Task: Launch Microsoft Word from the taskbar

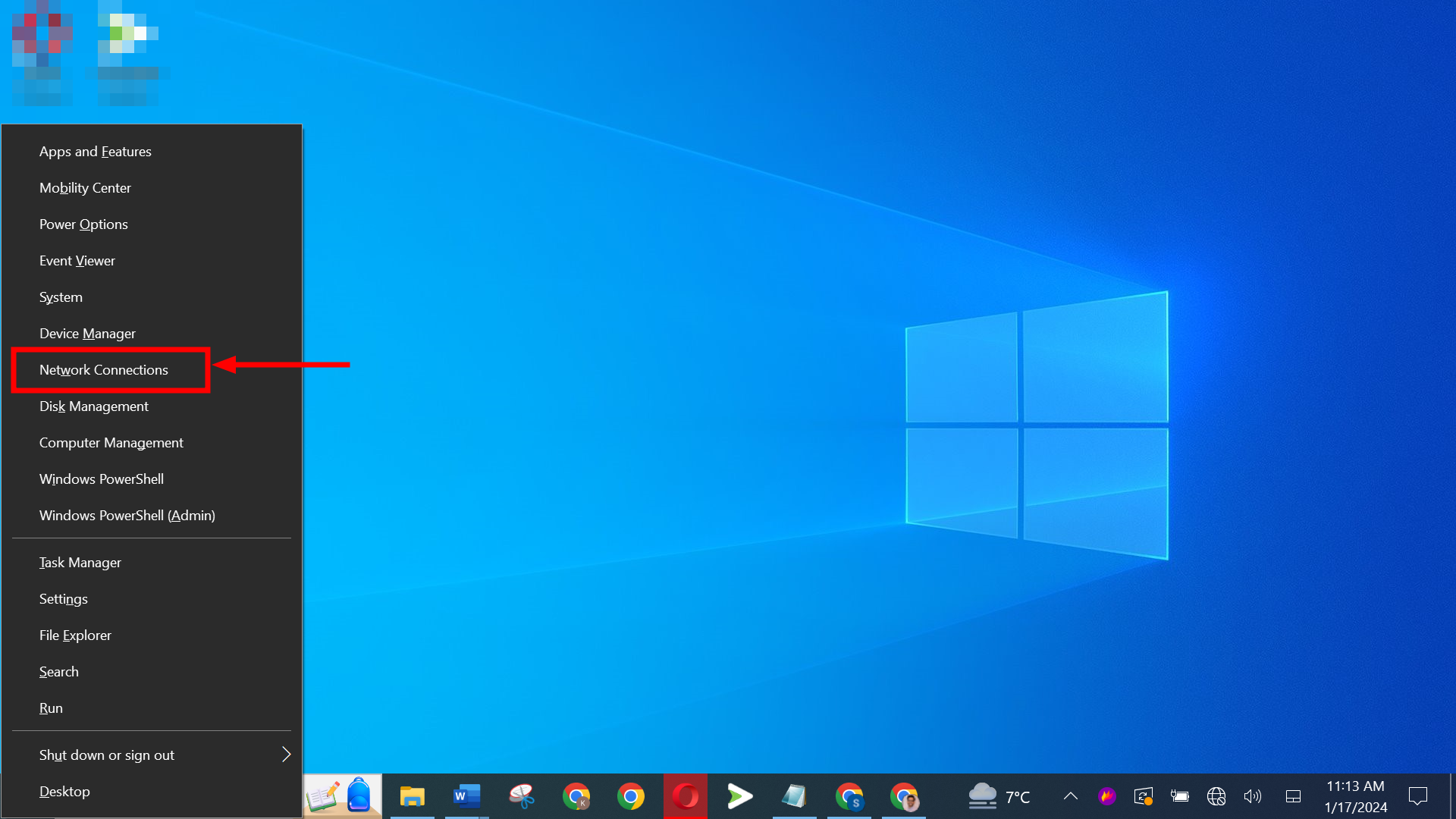Action: click(x=467, y=797)
